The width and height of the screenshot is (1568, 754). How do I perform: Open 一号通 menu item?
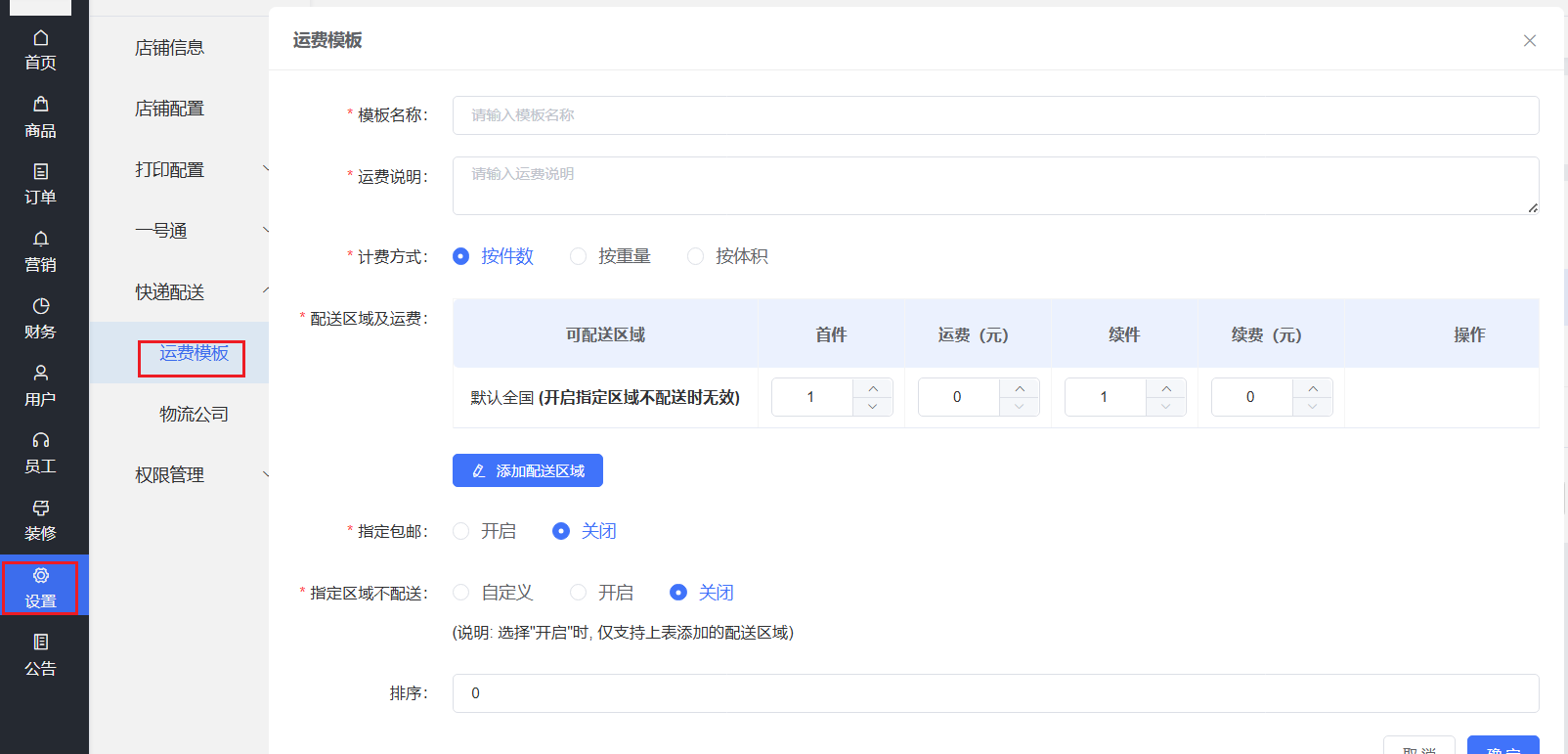click(x=160, y=231)
